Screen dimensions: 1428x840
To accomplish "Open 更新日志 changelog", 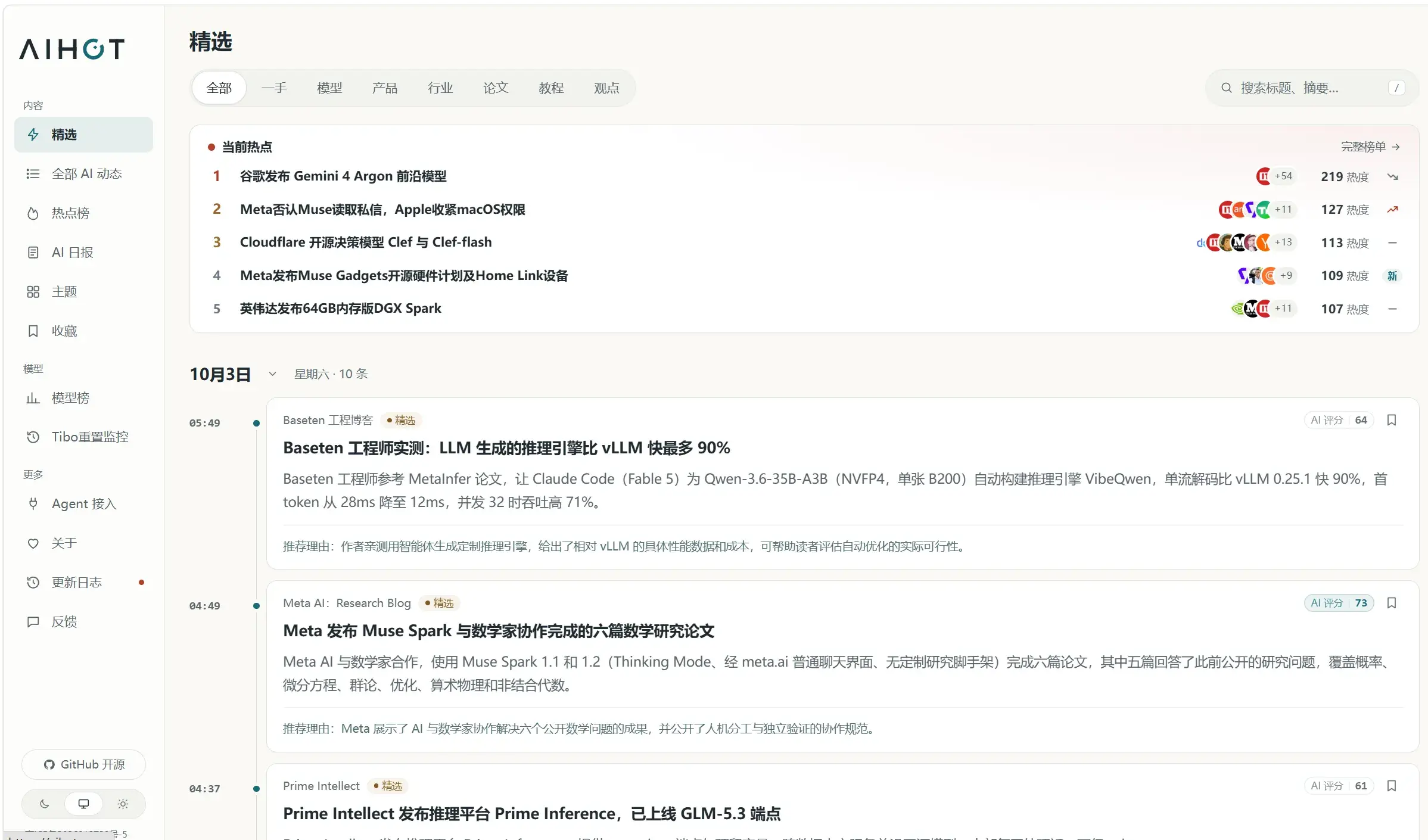I will 83,583.
